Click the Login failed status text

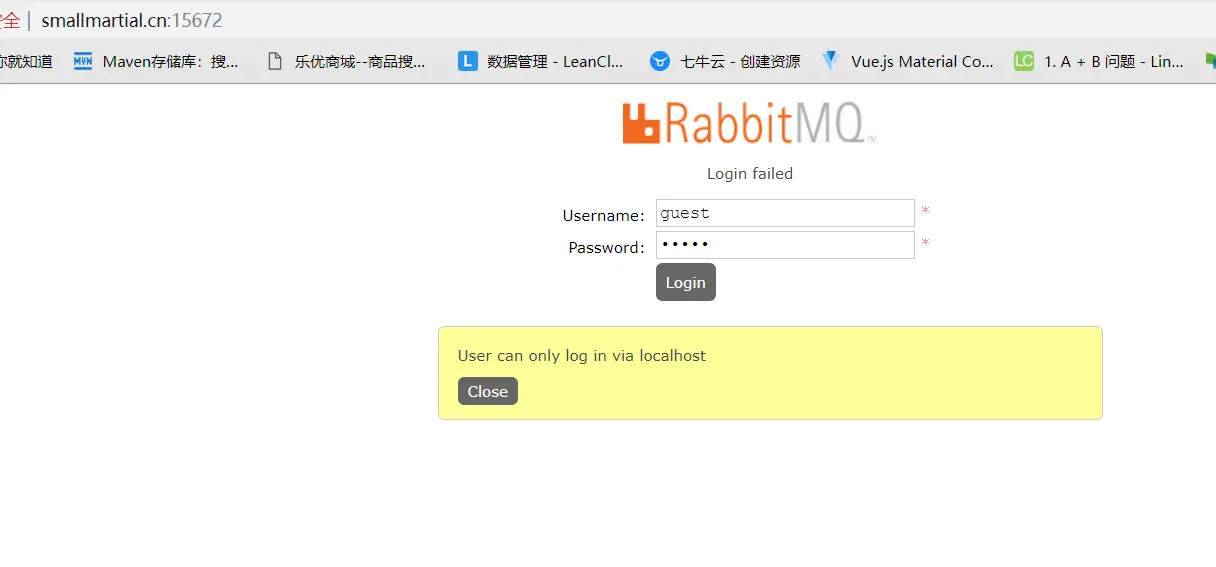[750, 174]
